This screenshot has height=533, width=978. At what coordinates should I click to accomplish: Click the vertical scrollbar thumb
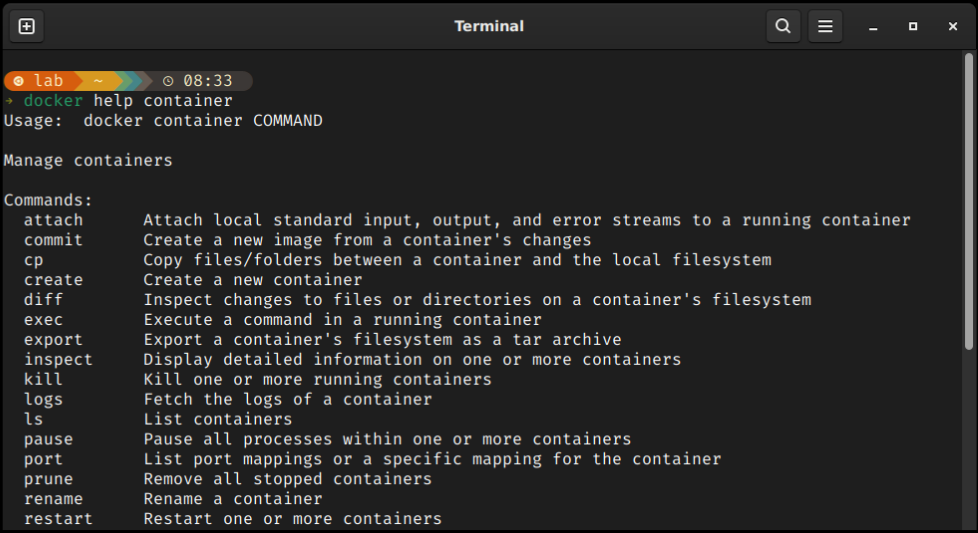(x=969, y=201)
